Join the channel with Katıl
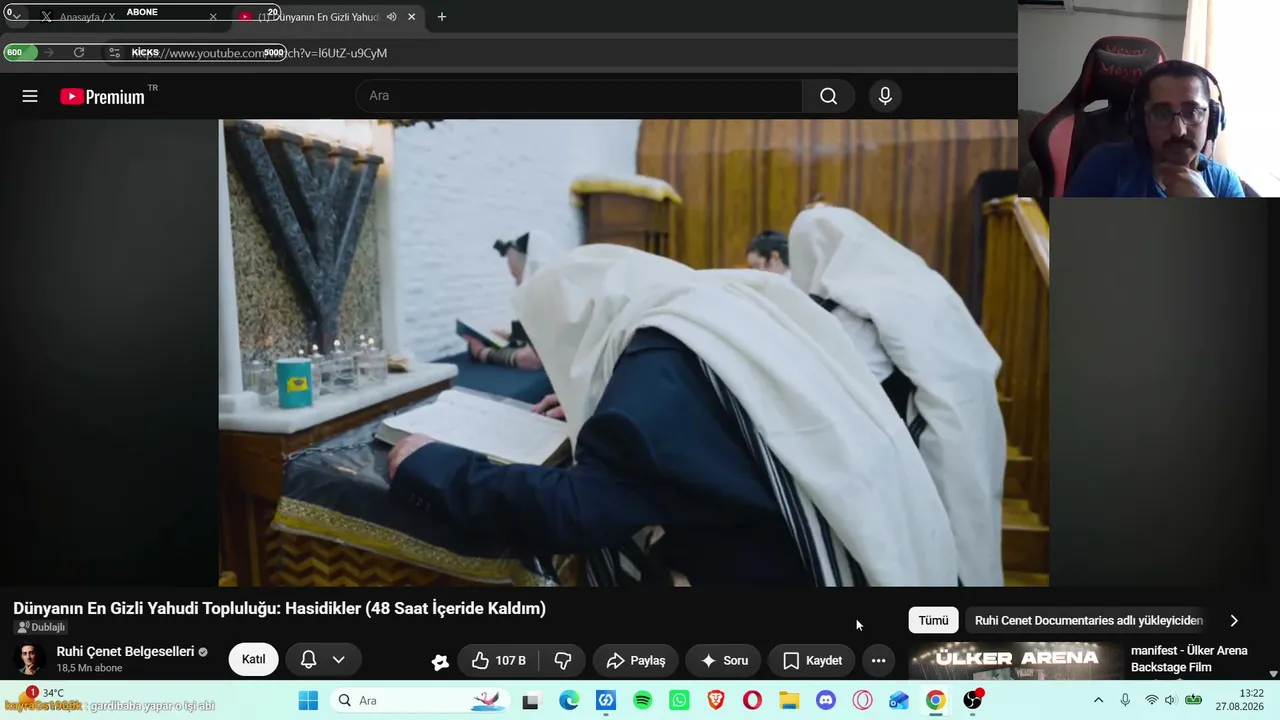This screenshot has height=720, width=1280. pos(253,660)
